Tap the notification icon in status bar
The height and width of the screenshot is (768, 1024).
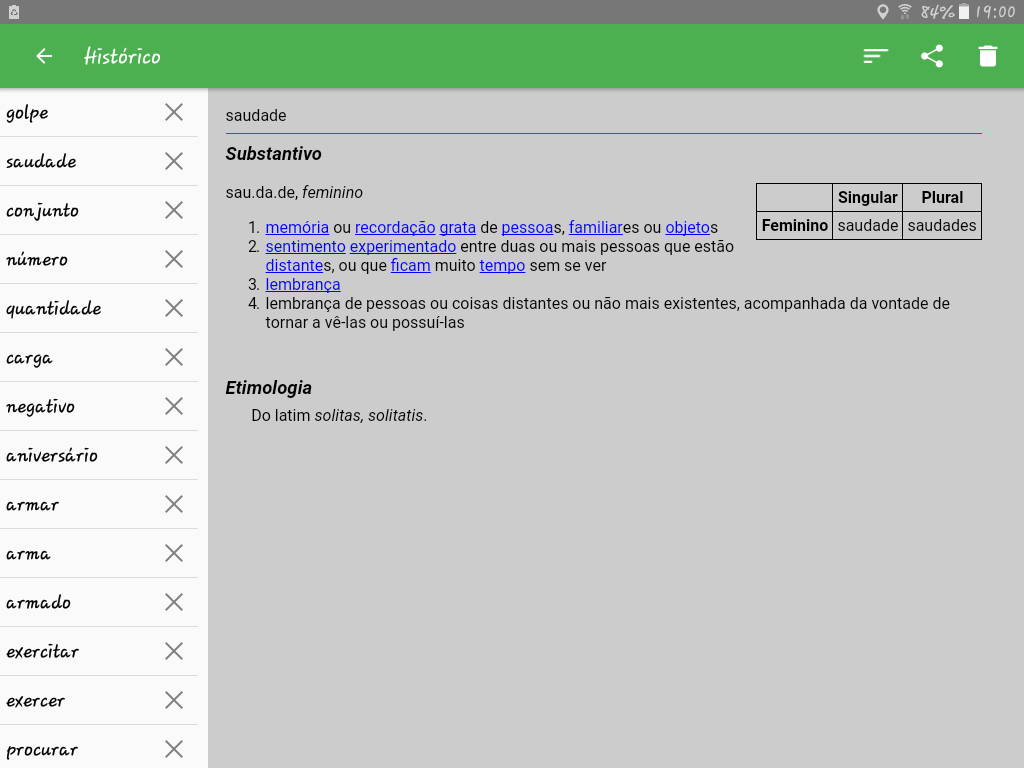pyautogui.click(x=14, y=12)
